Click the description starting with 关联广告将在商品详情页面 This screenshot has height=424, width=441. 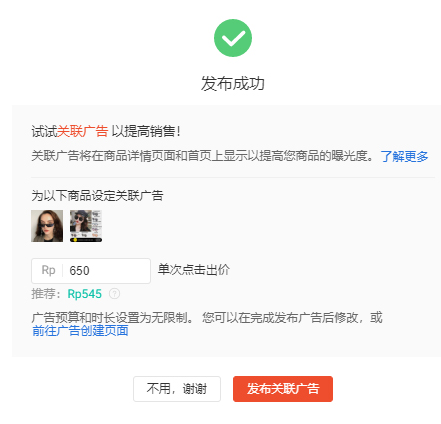(x=202, y=156)
